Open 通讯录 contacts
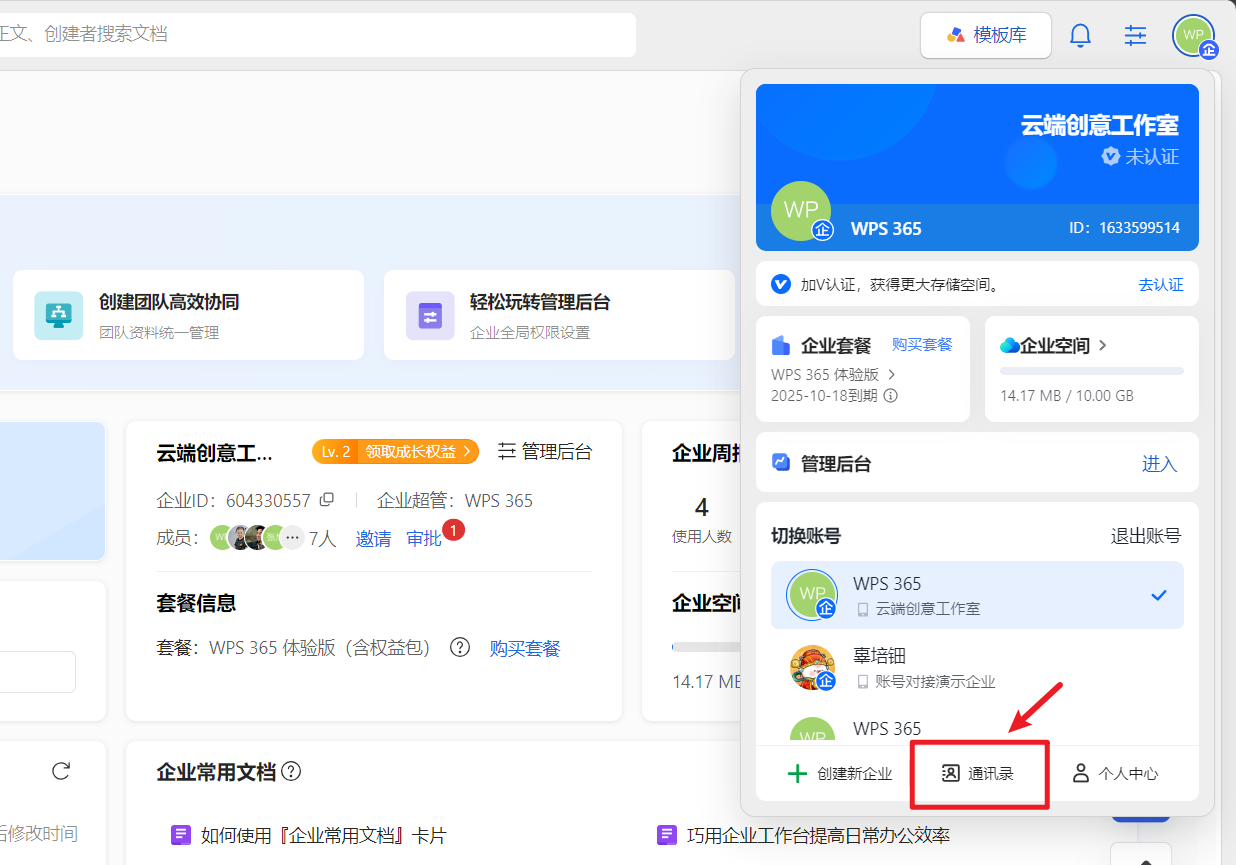 click(979, 774)
